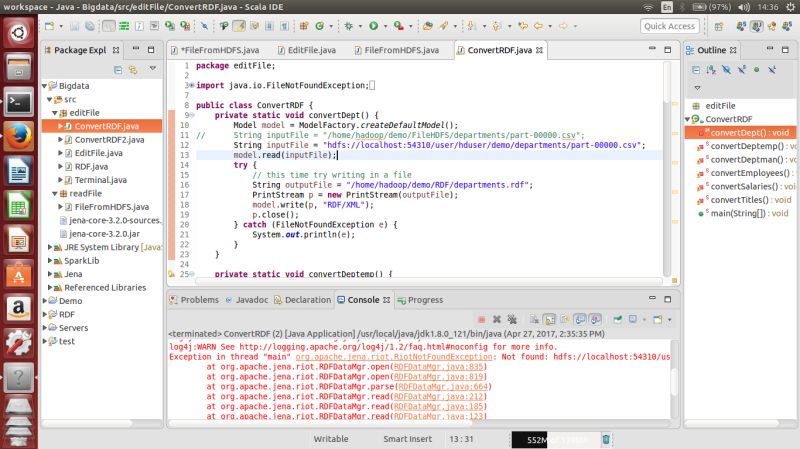The width and height of the screenshot is (800, 449).
Task: Open the Declaration tab
Action: 303,300
